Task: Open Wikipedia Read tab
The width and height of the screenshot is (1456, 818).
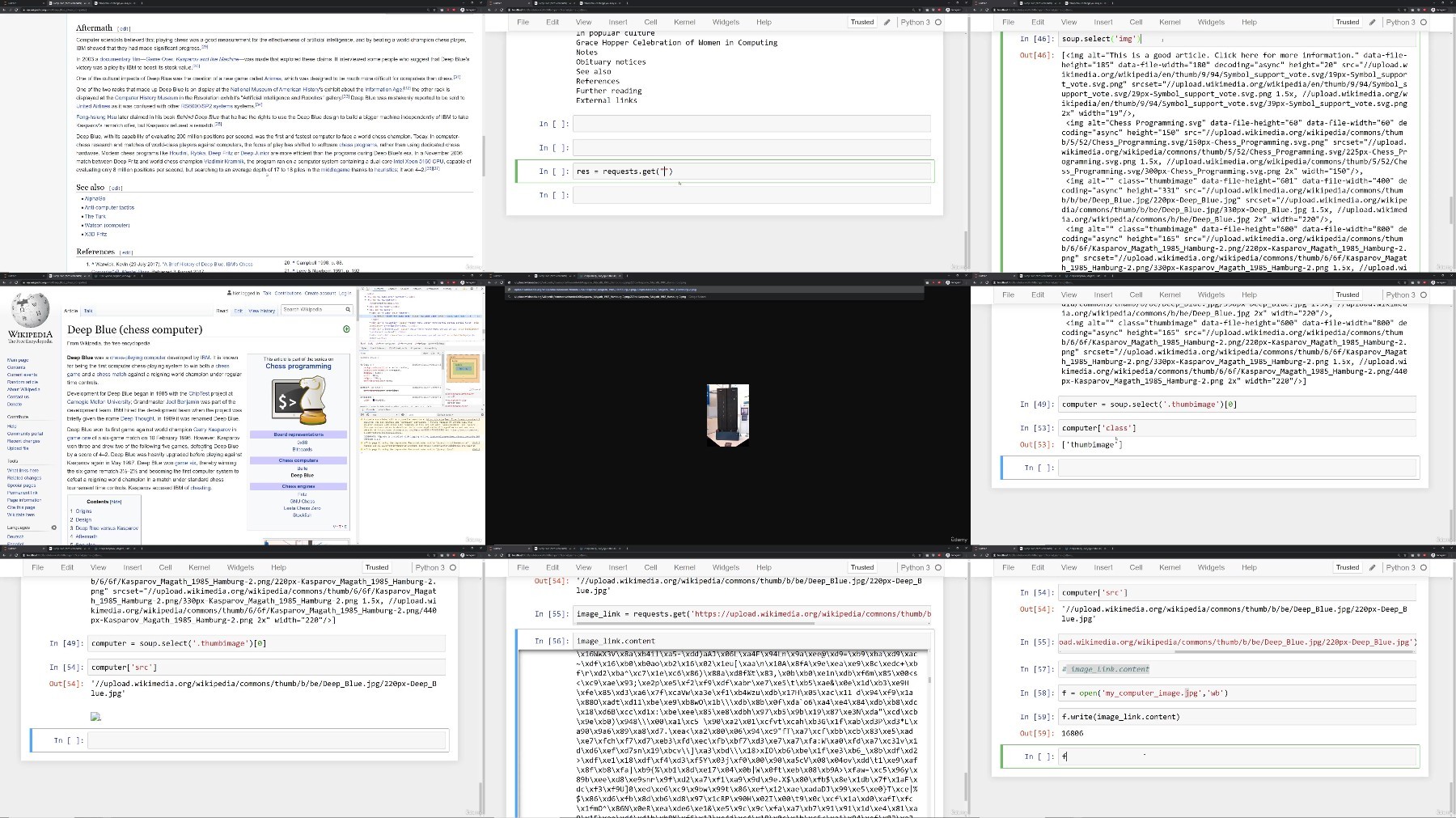Action: pyautogui.click(x=222, y=311)
